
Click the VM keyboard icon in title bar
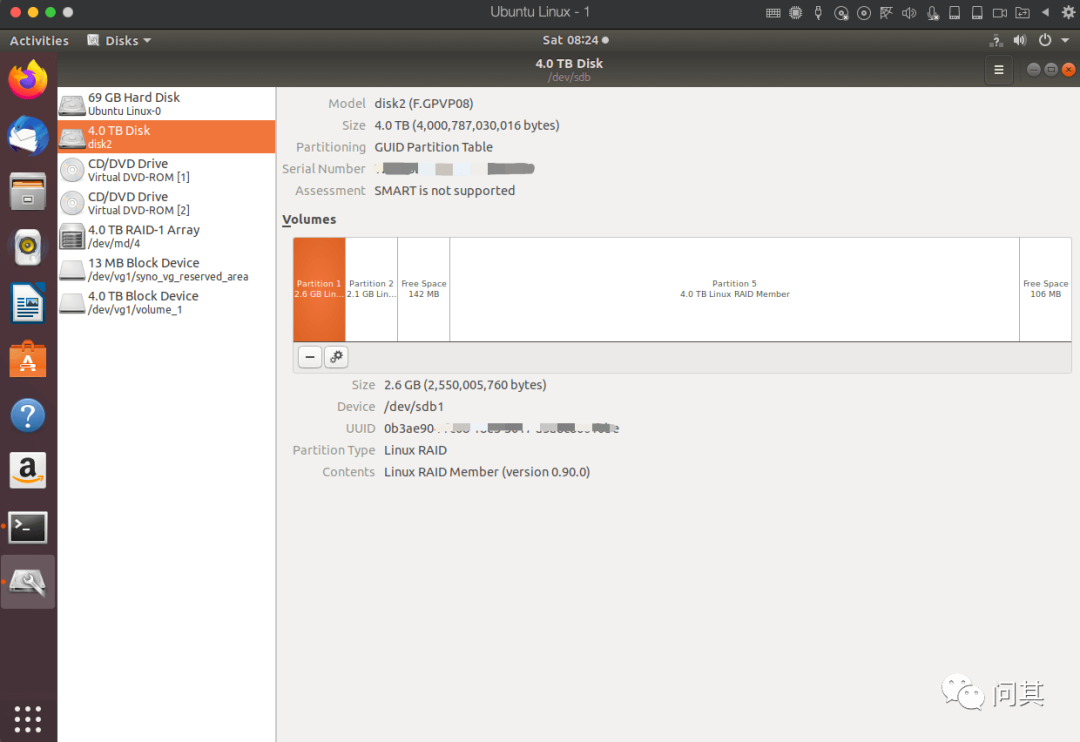(x=773, y=12)
